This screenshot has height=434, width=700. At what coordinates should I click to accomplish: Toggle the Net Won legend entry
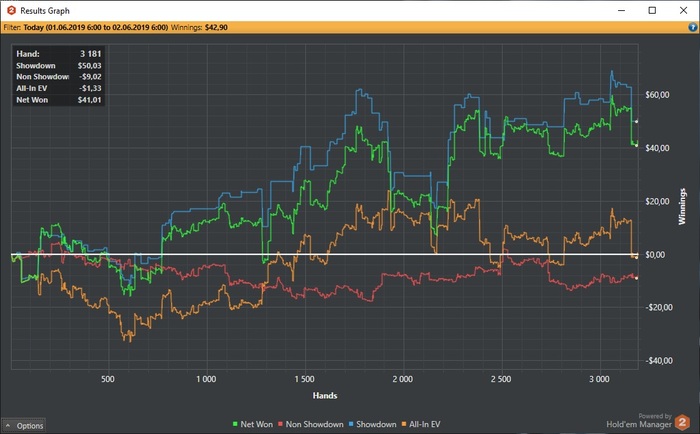[253, 424]
